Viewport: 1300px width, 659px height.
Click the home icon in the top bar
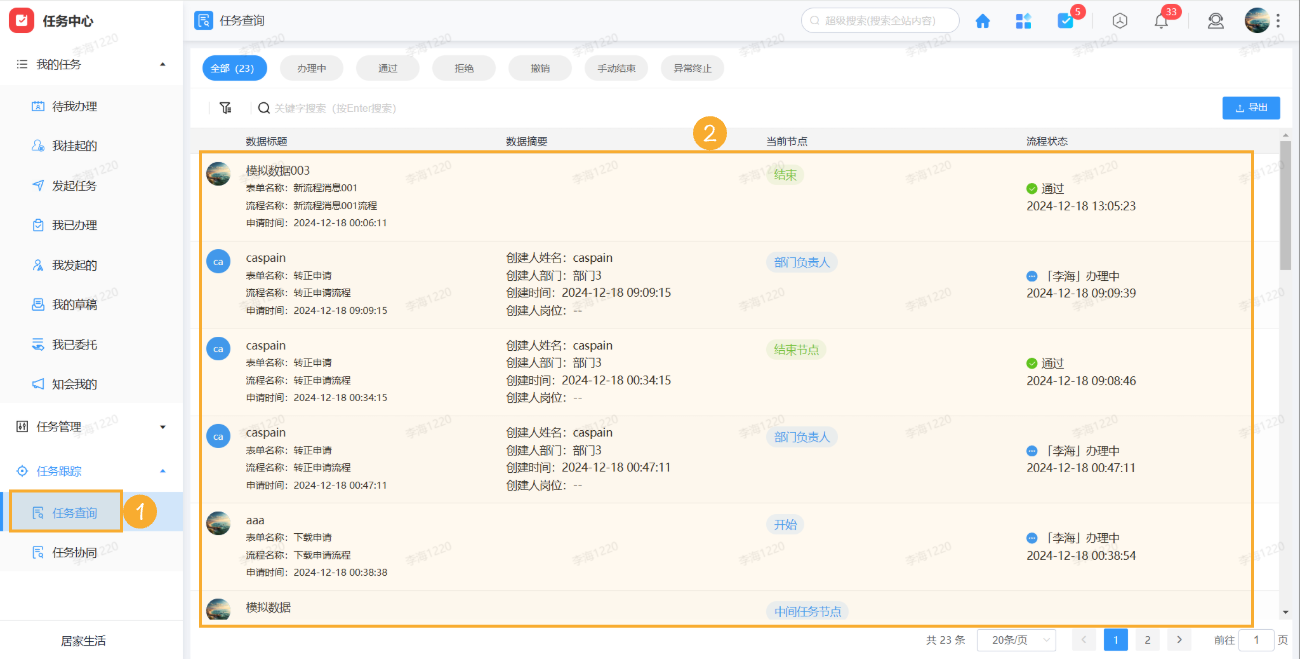point(982,20)
